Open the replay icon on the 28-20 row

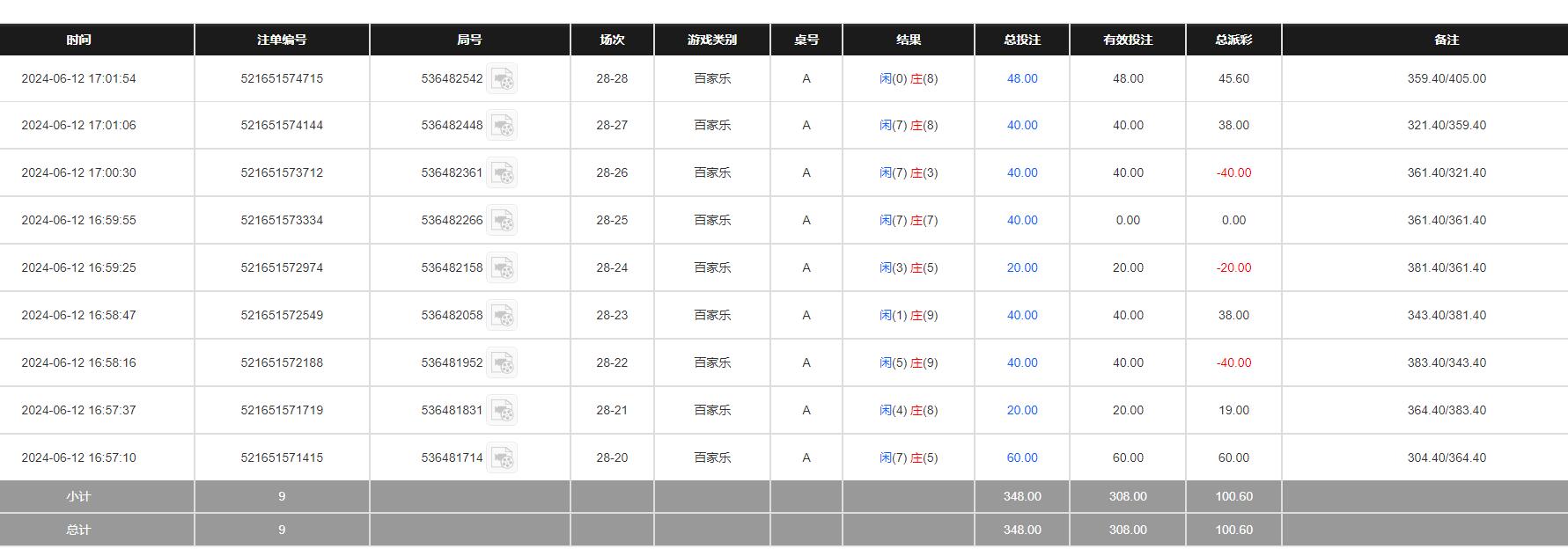click(504, 457)
